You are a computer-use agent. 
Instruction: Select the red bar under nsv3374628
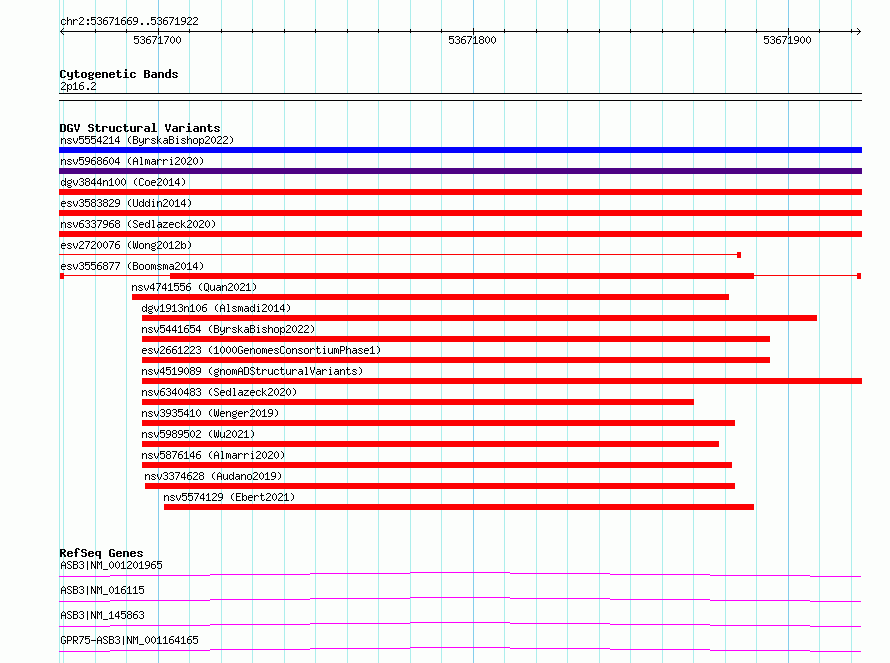click(440, 486)
